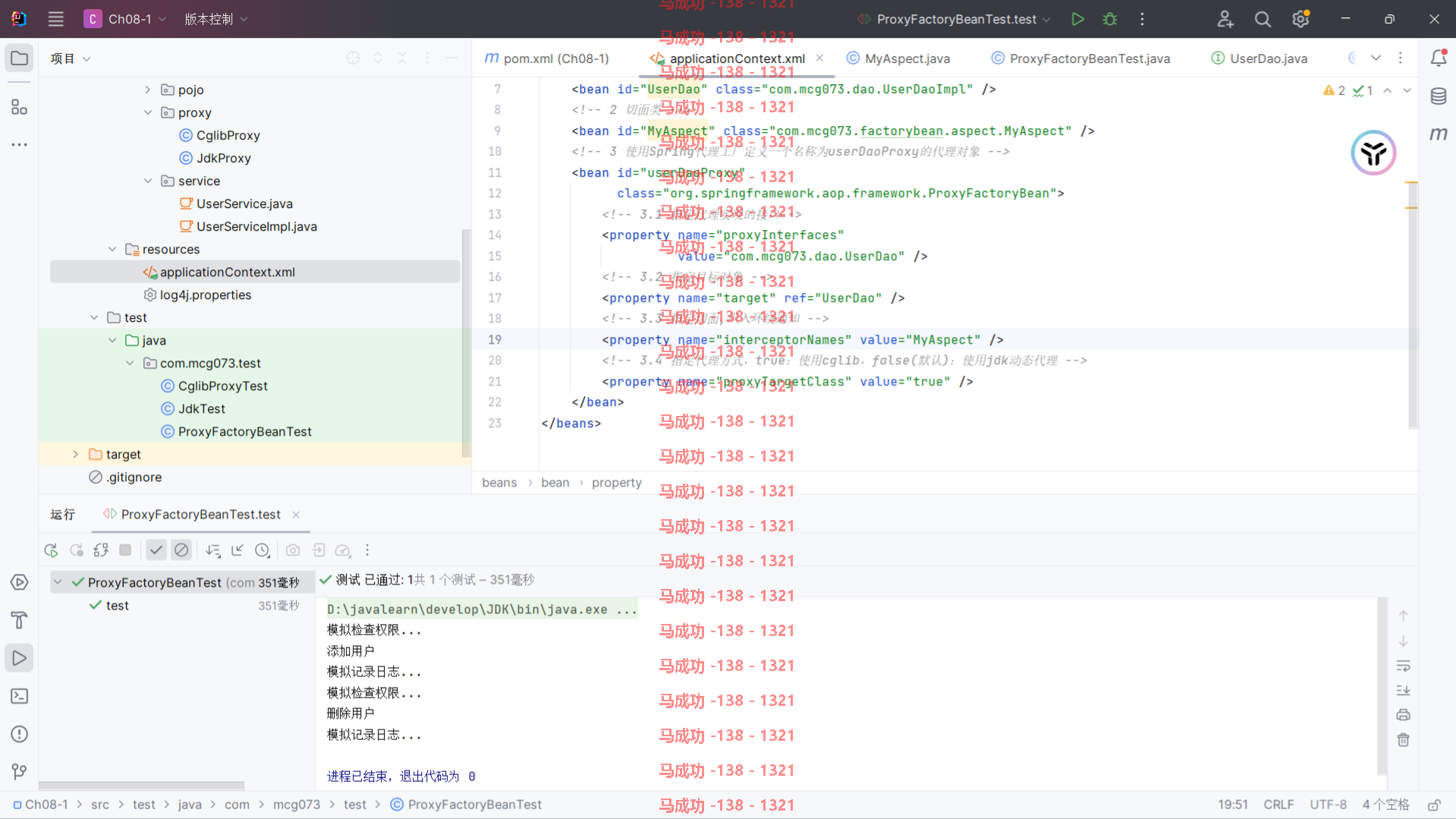Open Database tool window icon
The height and width of the screenshot is (819, 1456).
click(x=1438, y=96)
